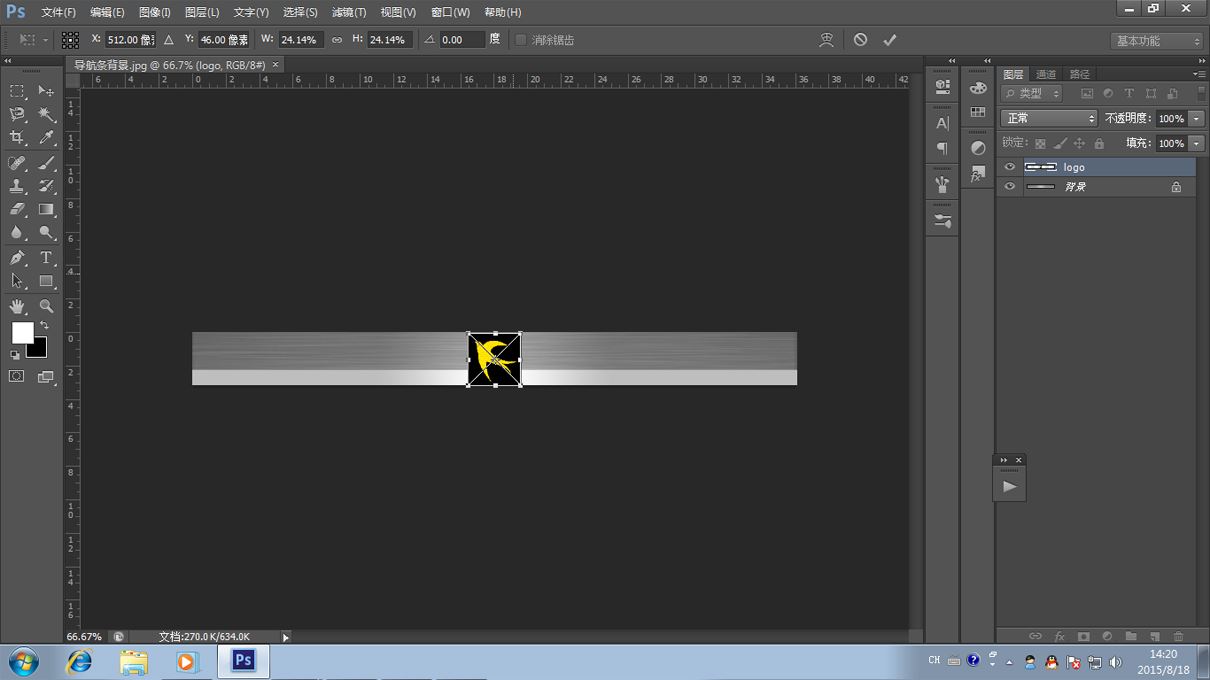1210x680 pixels.
Task: Open the status bar info arrow
Action: (285, 637)
